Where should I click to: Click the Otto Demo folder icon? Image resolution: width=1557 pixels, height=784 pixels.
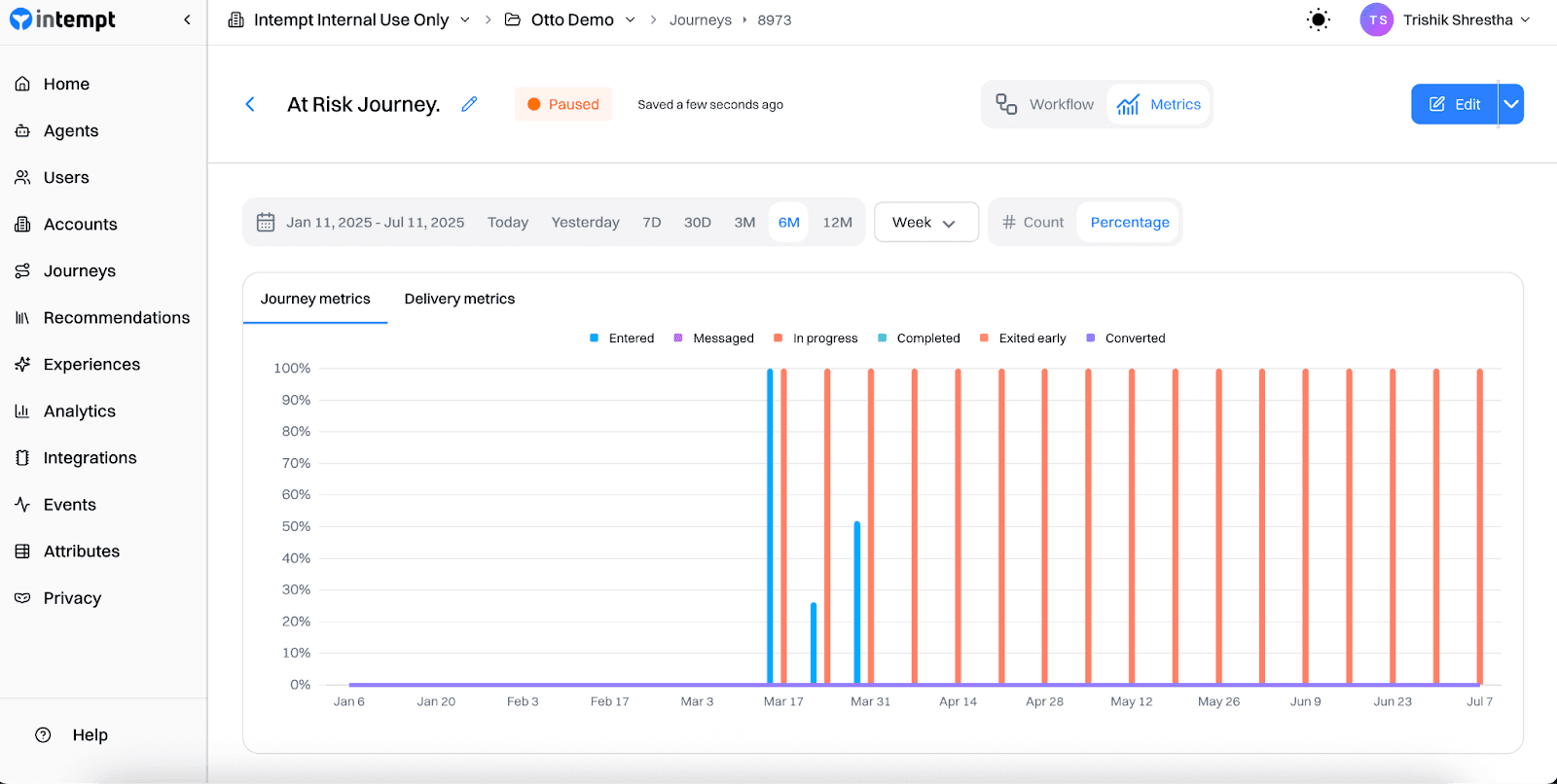(x=512, y=19)
